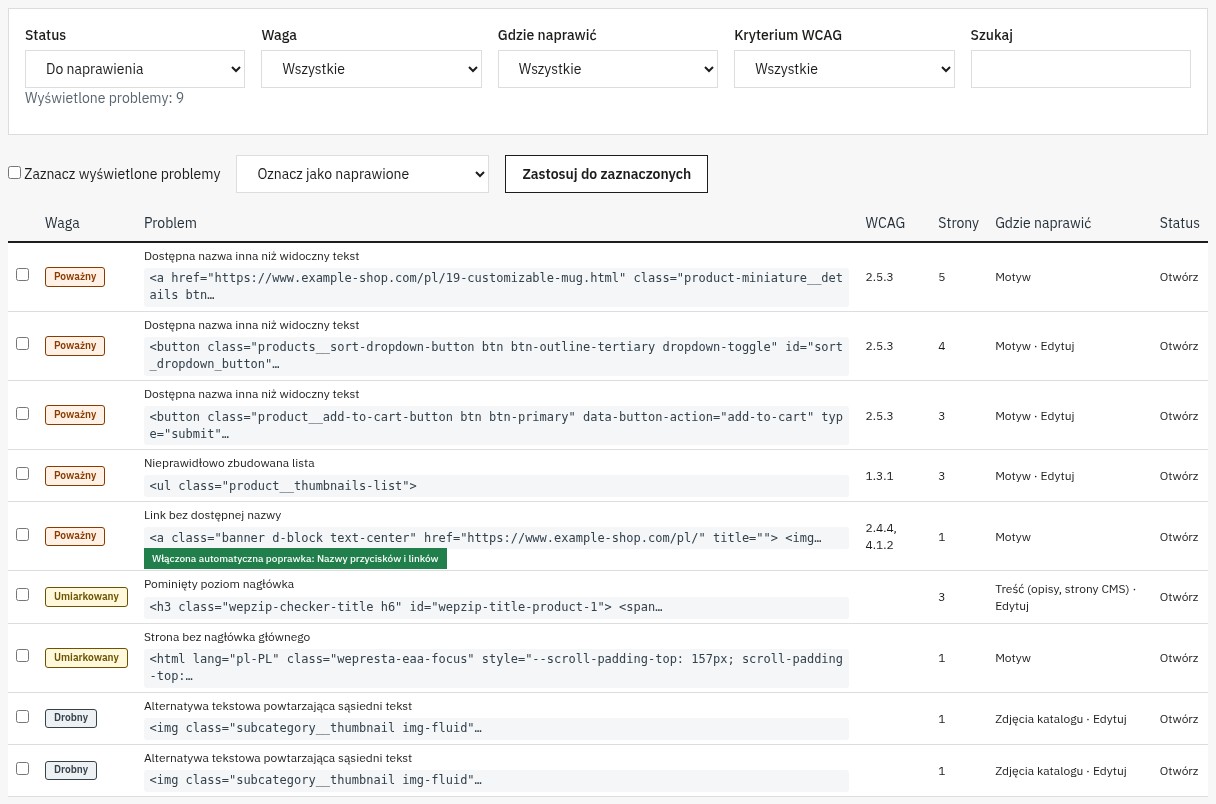Screen dimensions: 1216x804
Task: Open the Kryterium WCAG filter dropdown
Action: 844,69
